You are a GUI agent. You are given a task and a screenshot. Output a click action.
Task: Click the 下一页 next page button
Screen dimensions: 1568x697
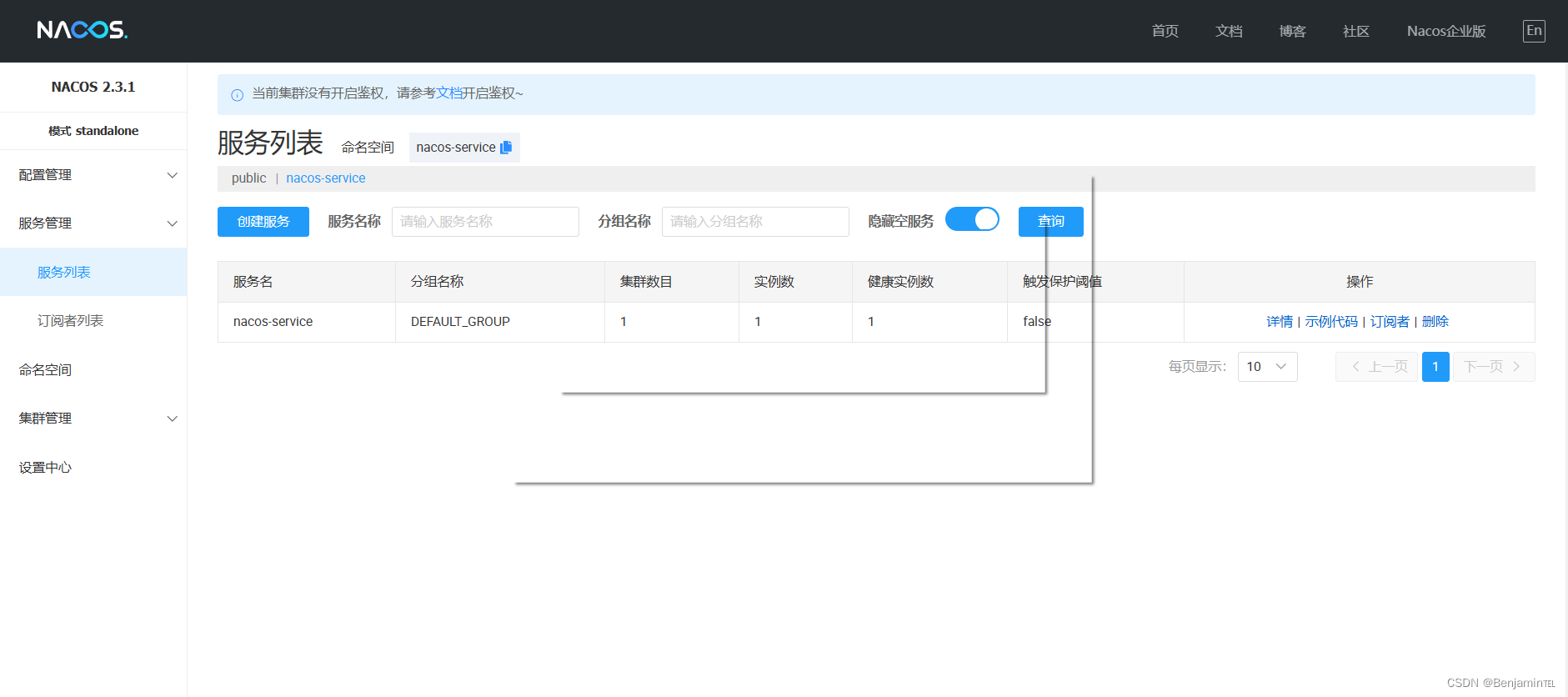(1494, 367)
